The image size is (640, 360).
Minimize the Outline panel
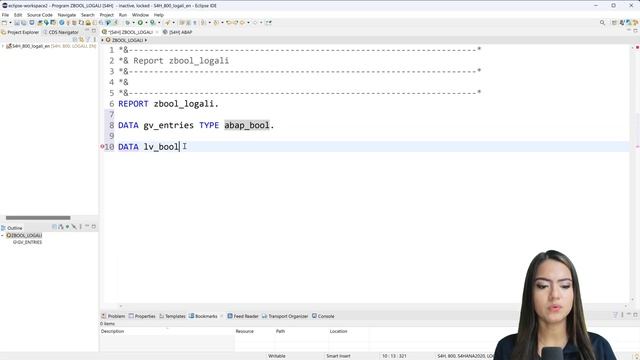(x=87, y=227)
